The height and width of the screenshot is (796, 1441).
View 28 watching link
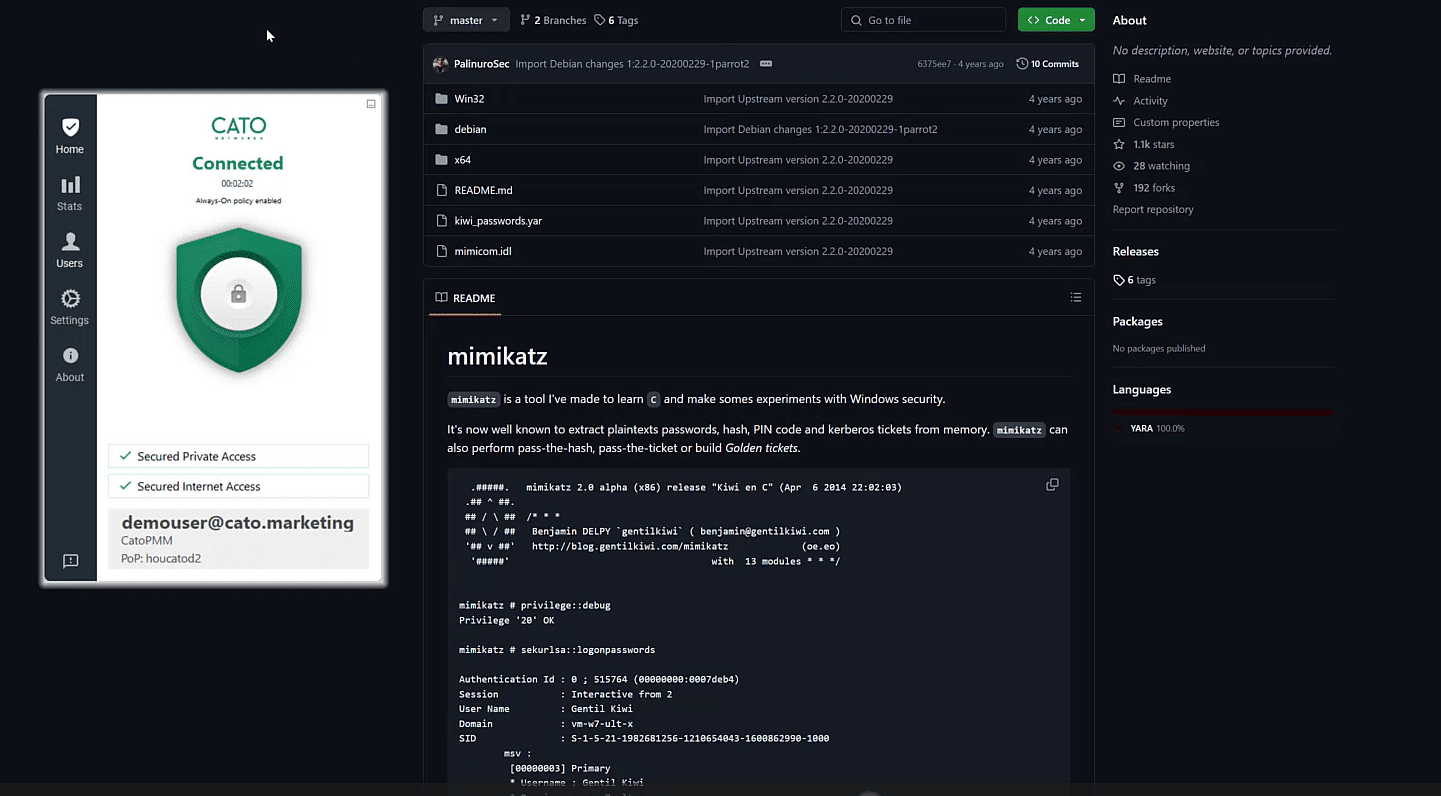(1151, 166)
